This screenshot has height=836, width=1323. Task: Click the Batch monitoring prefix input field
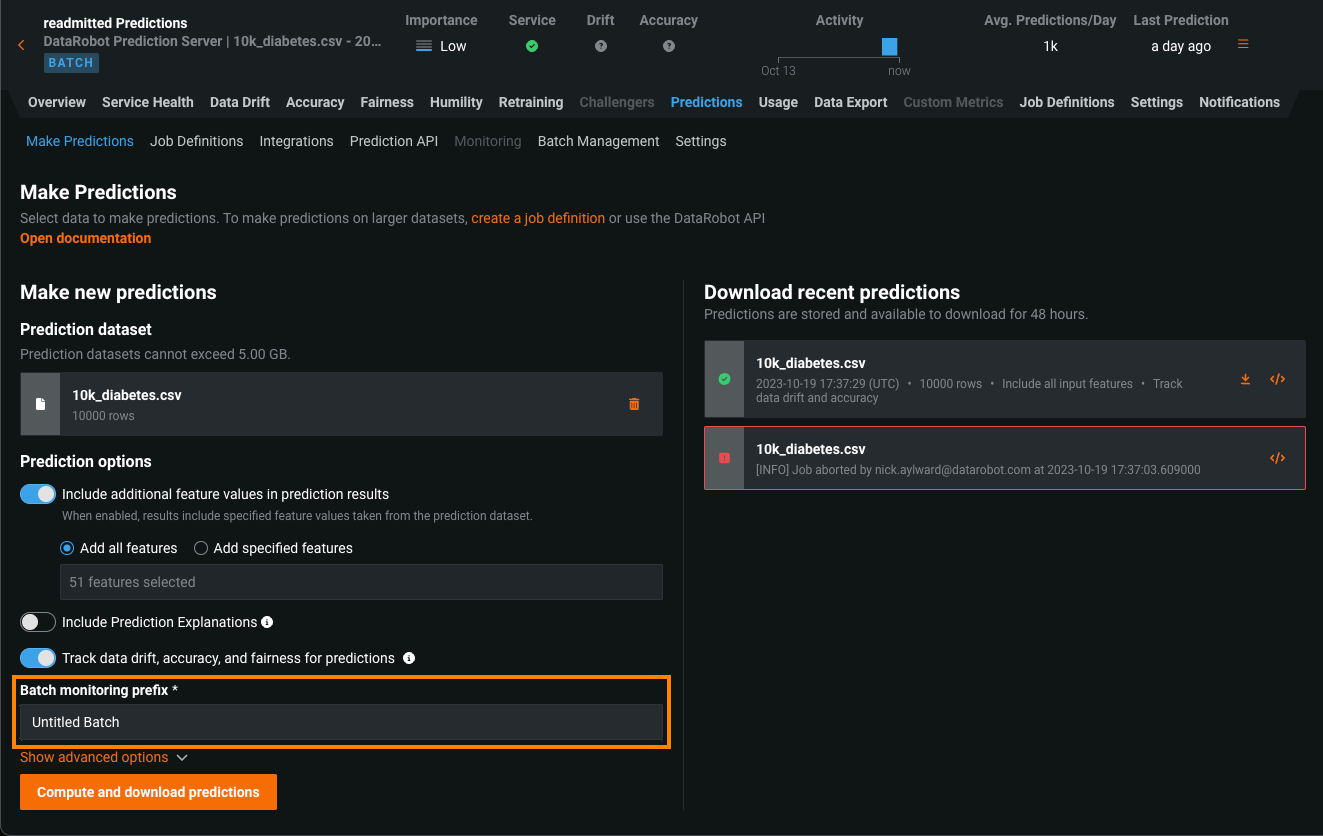341,722
